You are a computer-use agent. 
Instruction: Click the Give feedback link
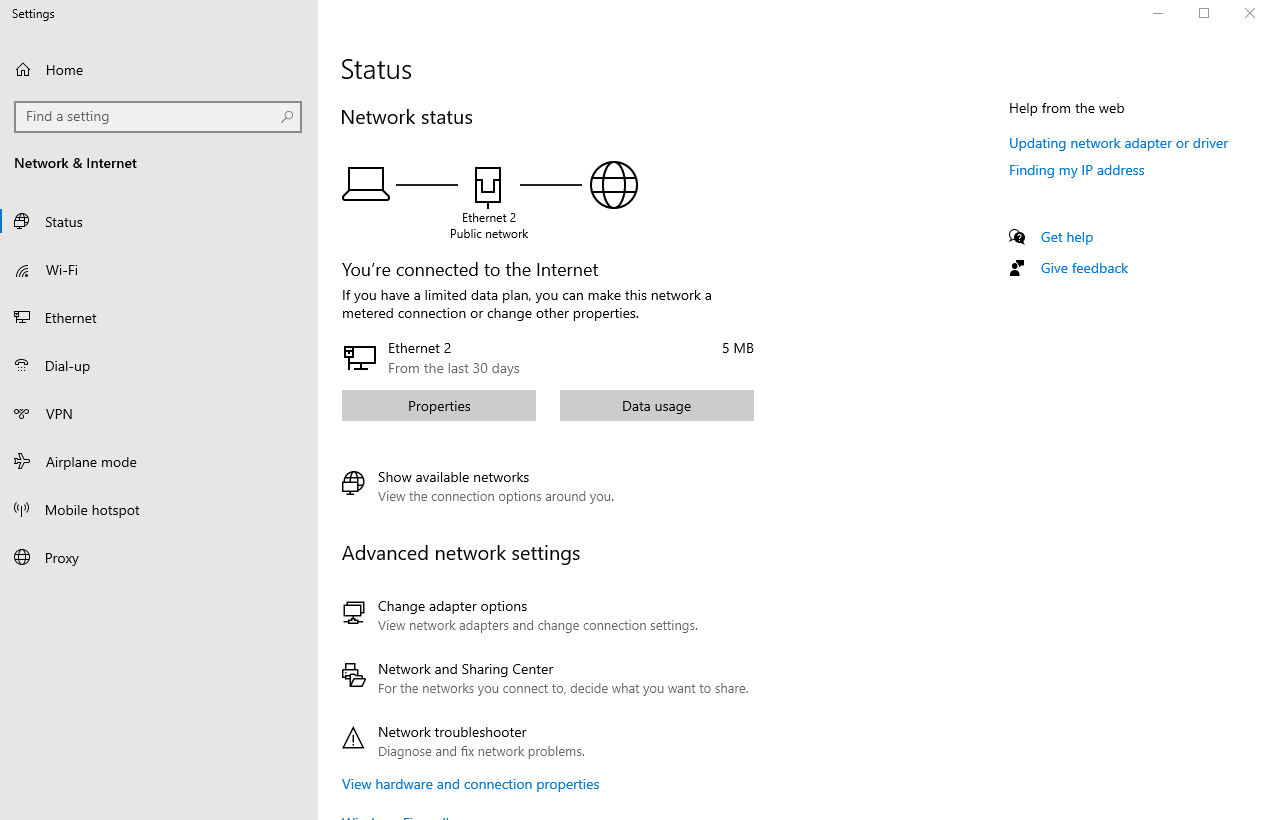pyautogui.click(x=1083, y=268)
